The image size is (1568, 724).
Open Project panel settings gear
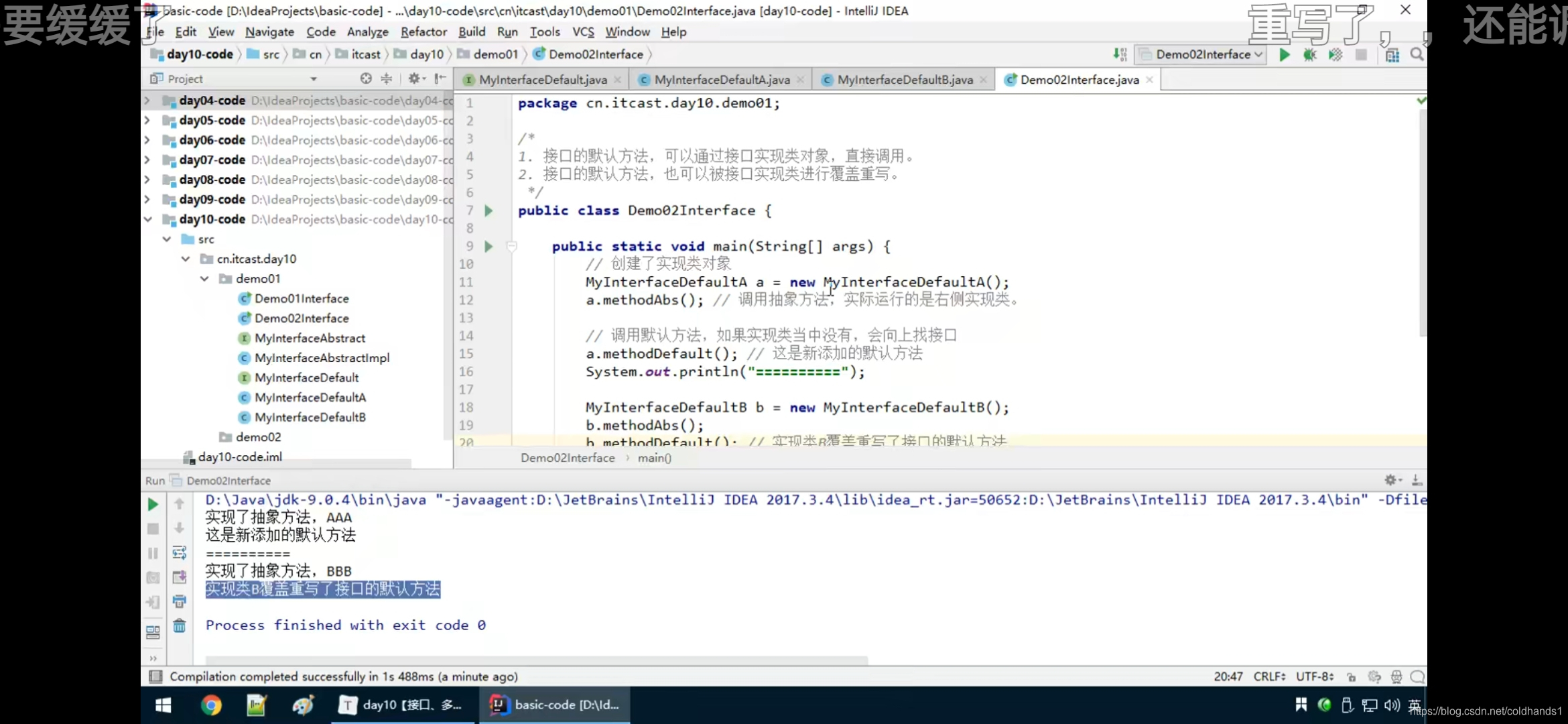tap(417, 78)
